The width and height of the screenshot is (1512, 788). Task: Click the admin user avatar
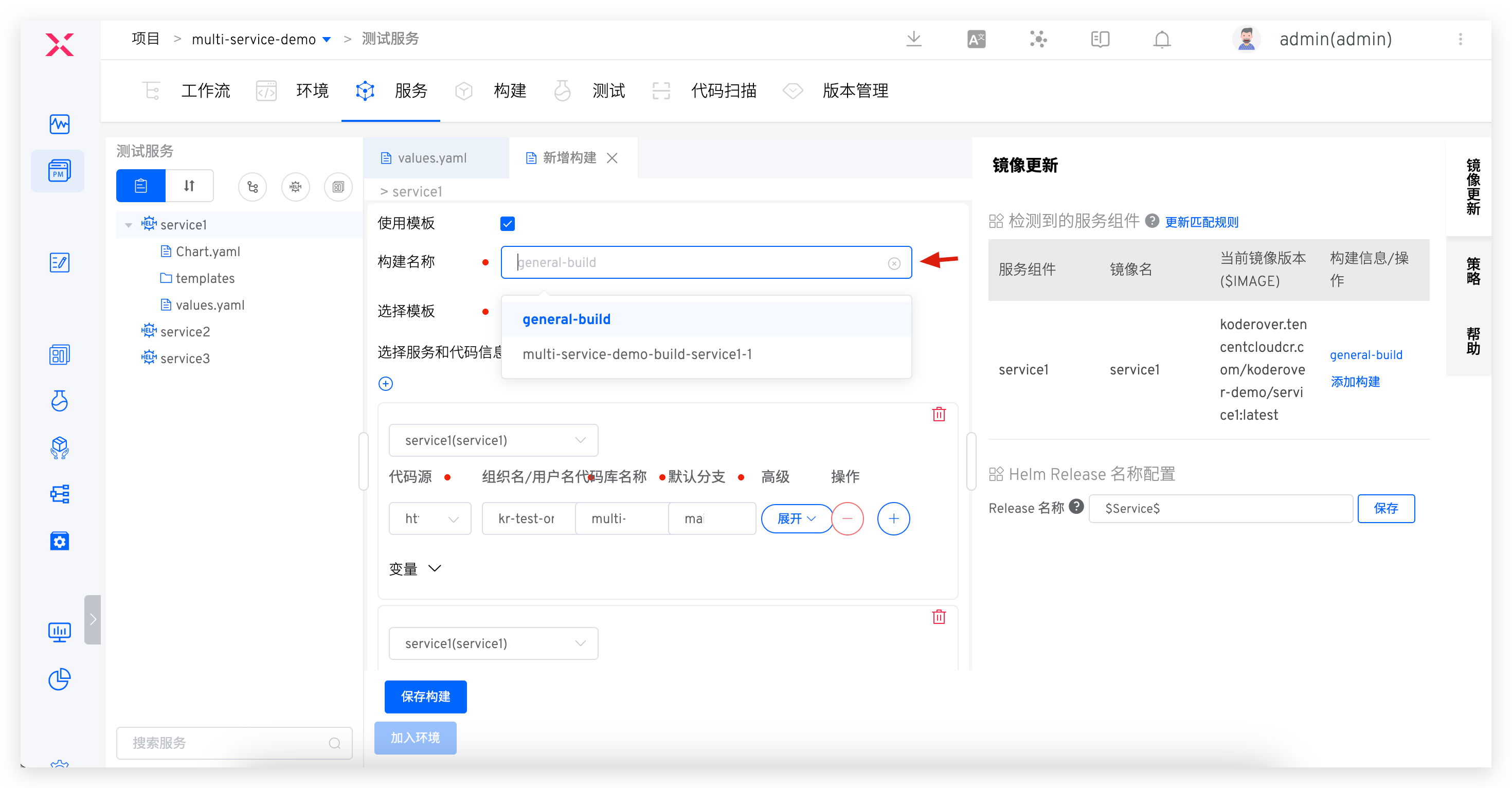[x=1246, y=39]
